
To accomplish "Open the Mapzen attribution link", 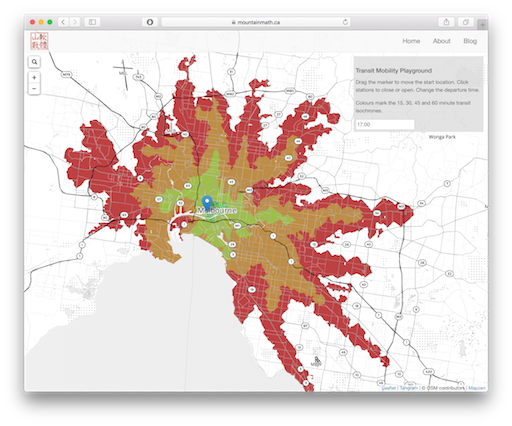I will coord(477,388).
